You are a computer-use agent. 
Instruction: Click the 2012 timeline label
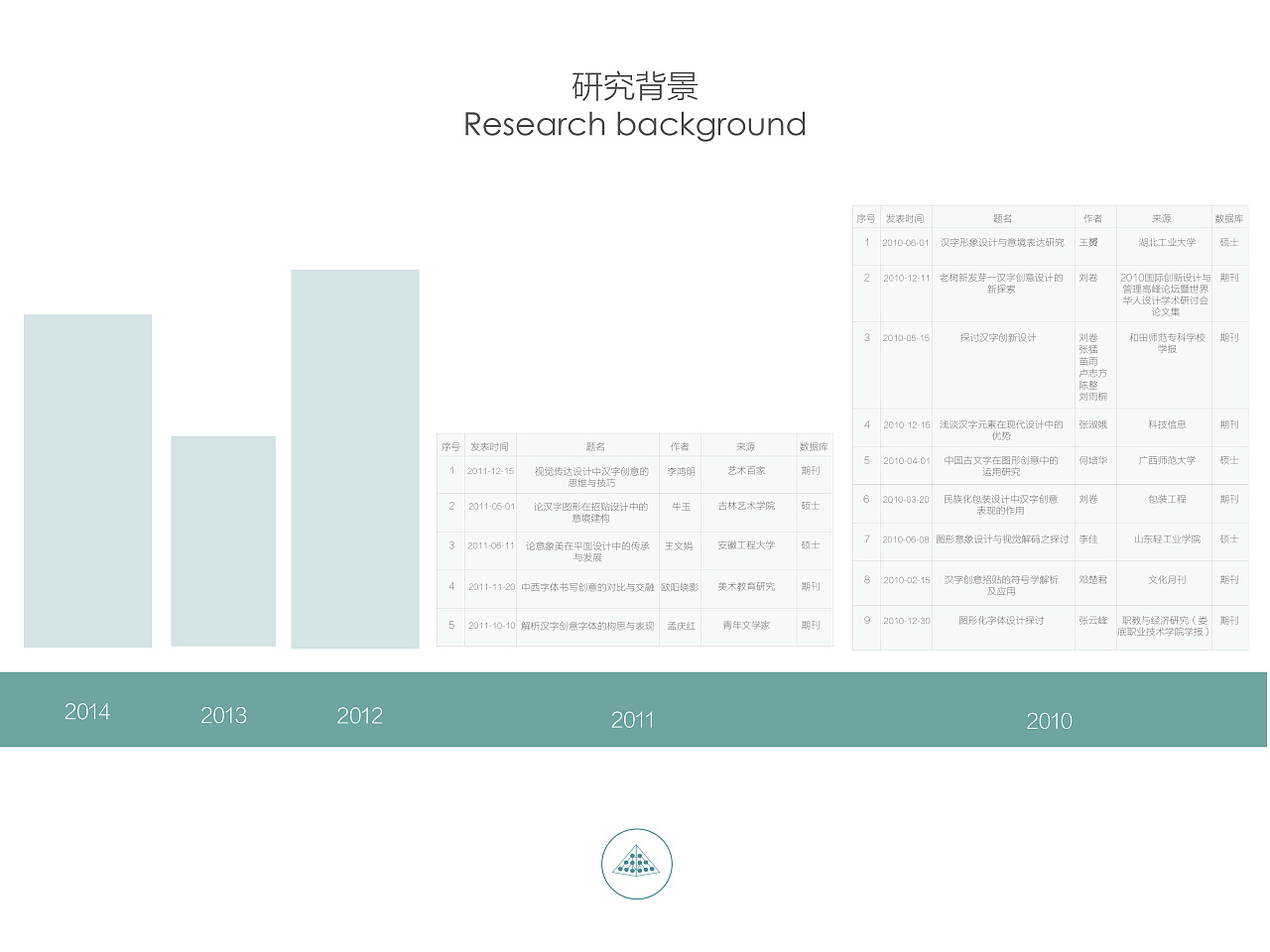(359, 715)
